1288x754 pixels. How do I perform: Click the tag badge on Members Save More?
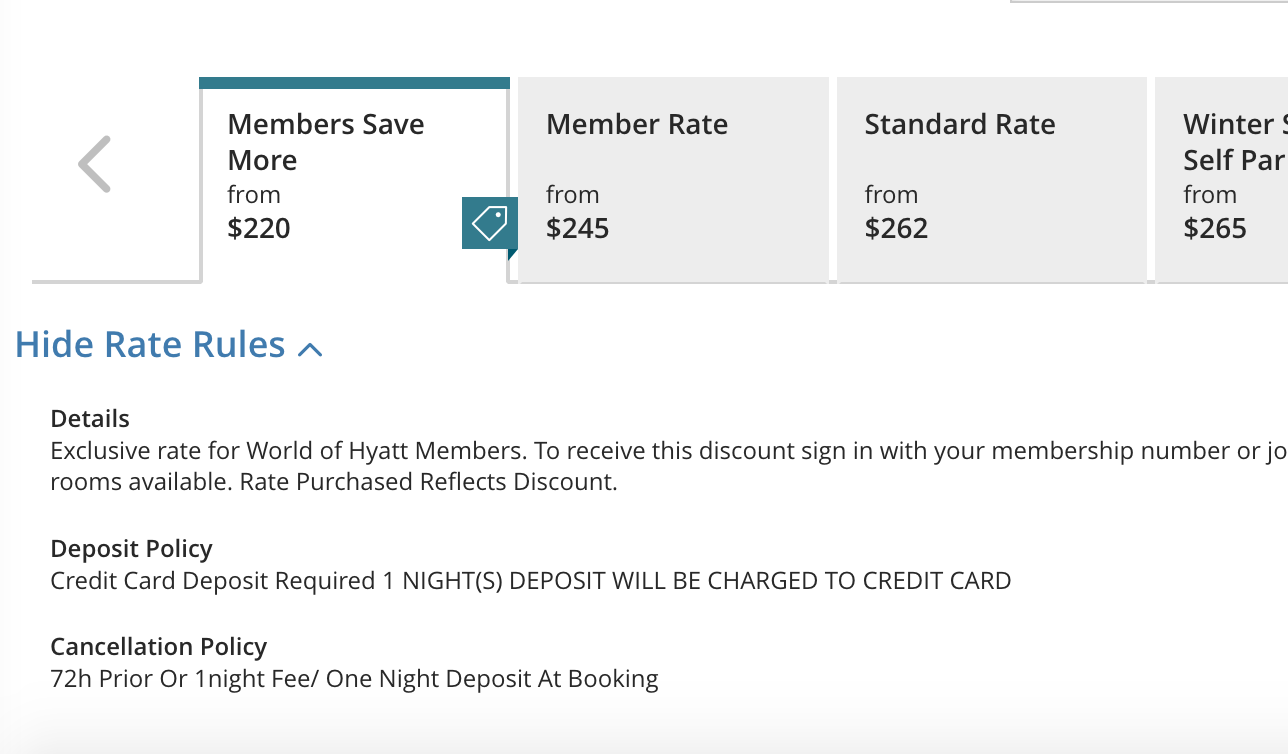(489, 222)
